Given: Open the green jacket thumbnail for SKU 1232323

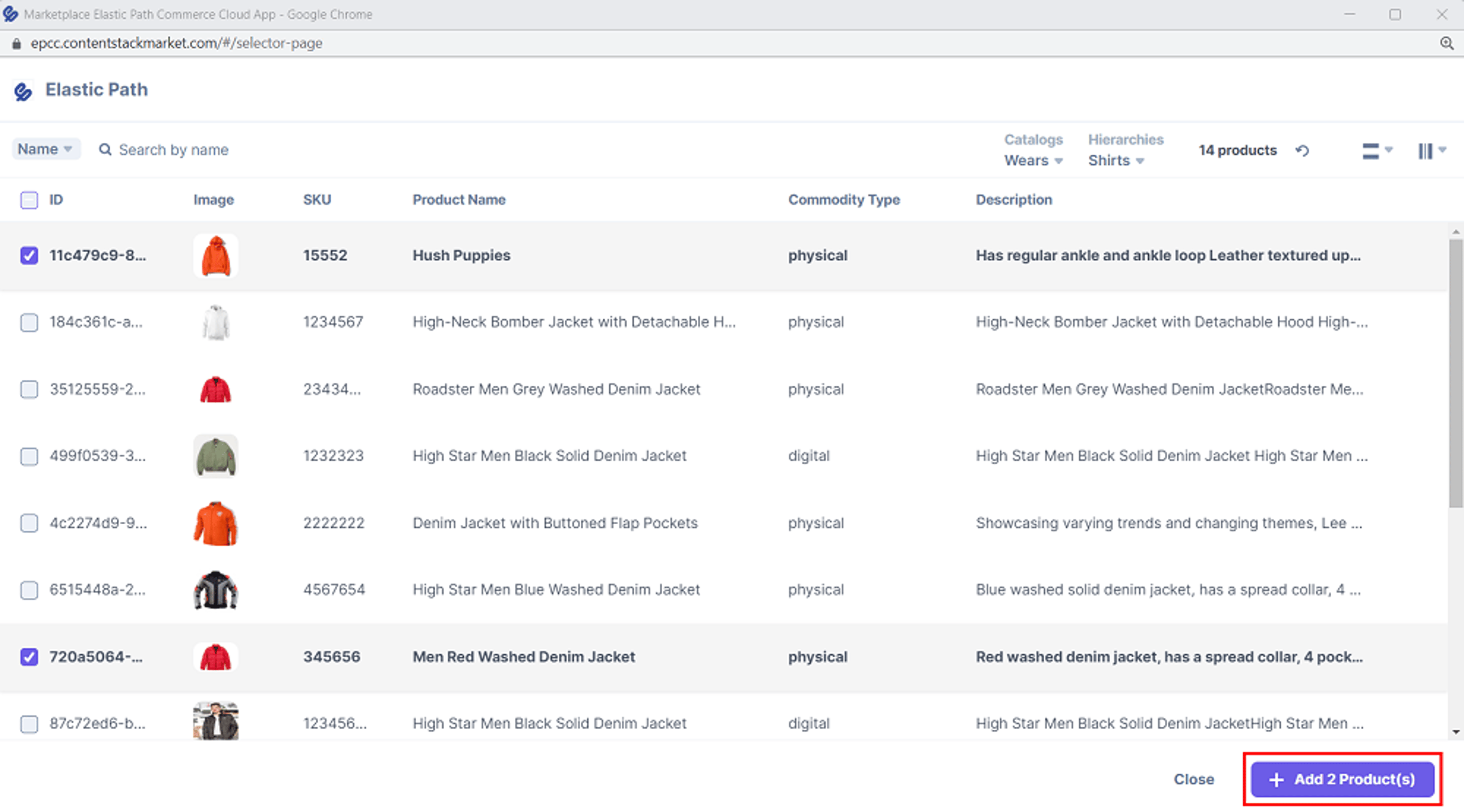Looking at the screenshot, I should click(x=215, y=456).
